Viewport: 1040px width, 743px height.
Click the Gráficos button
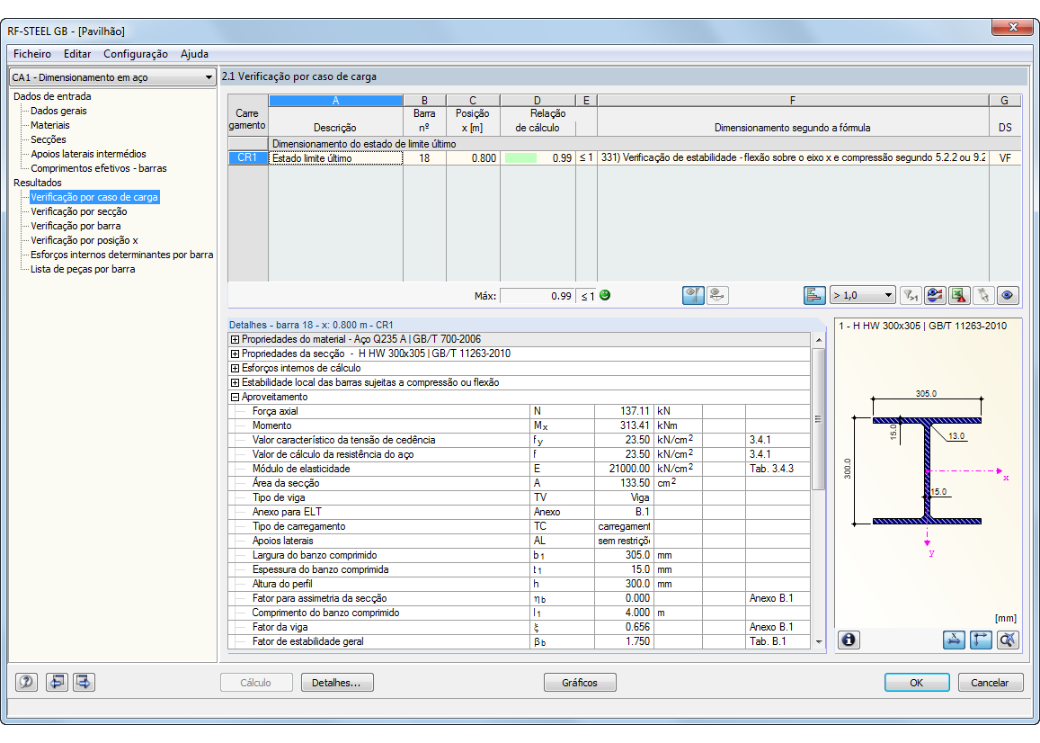point(580,683)
